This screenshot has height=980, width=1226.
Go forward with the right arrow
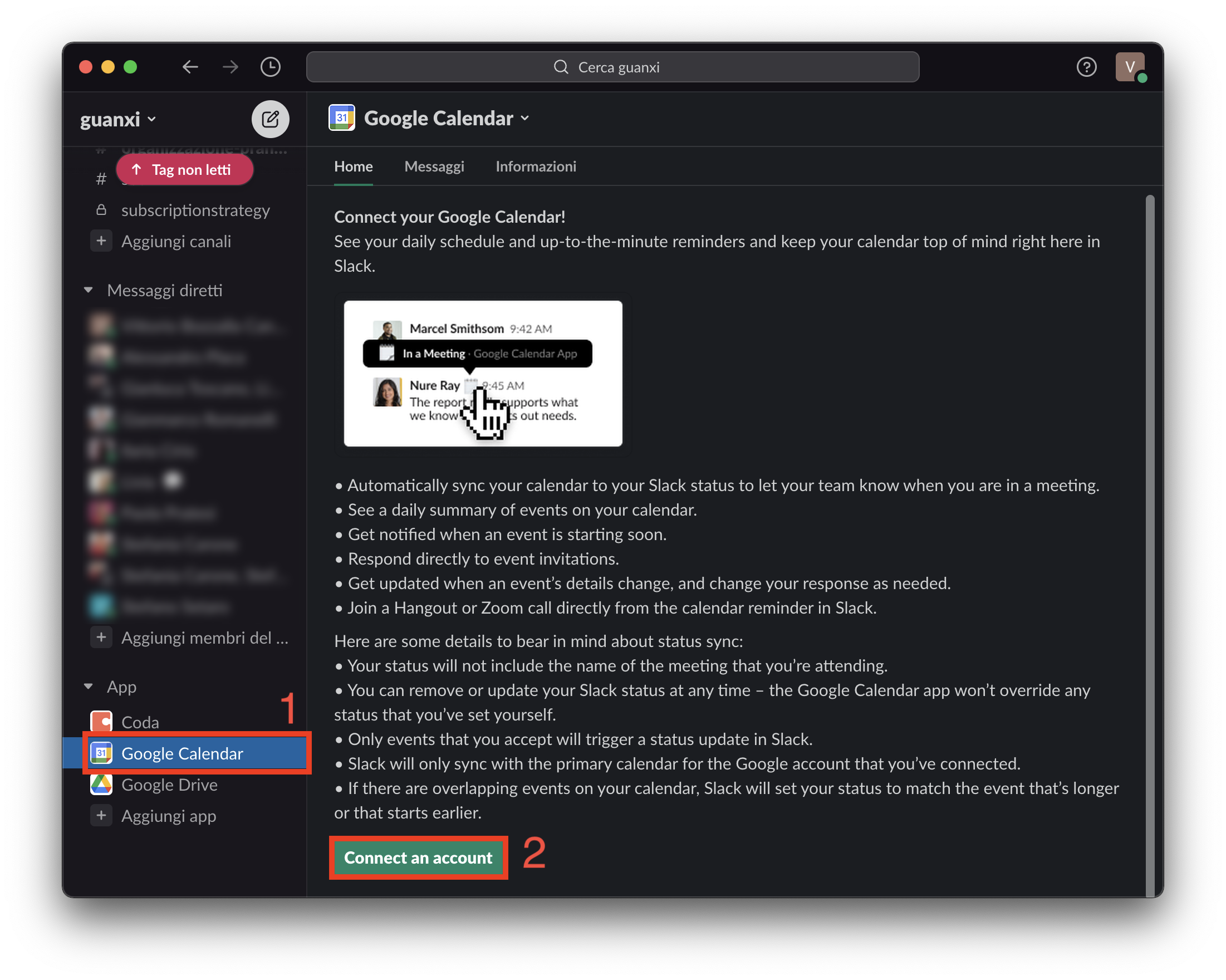(231, 67)
